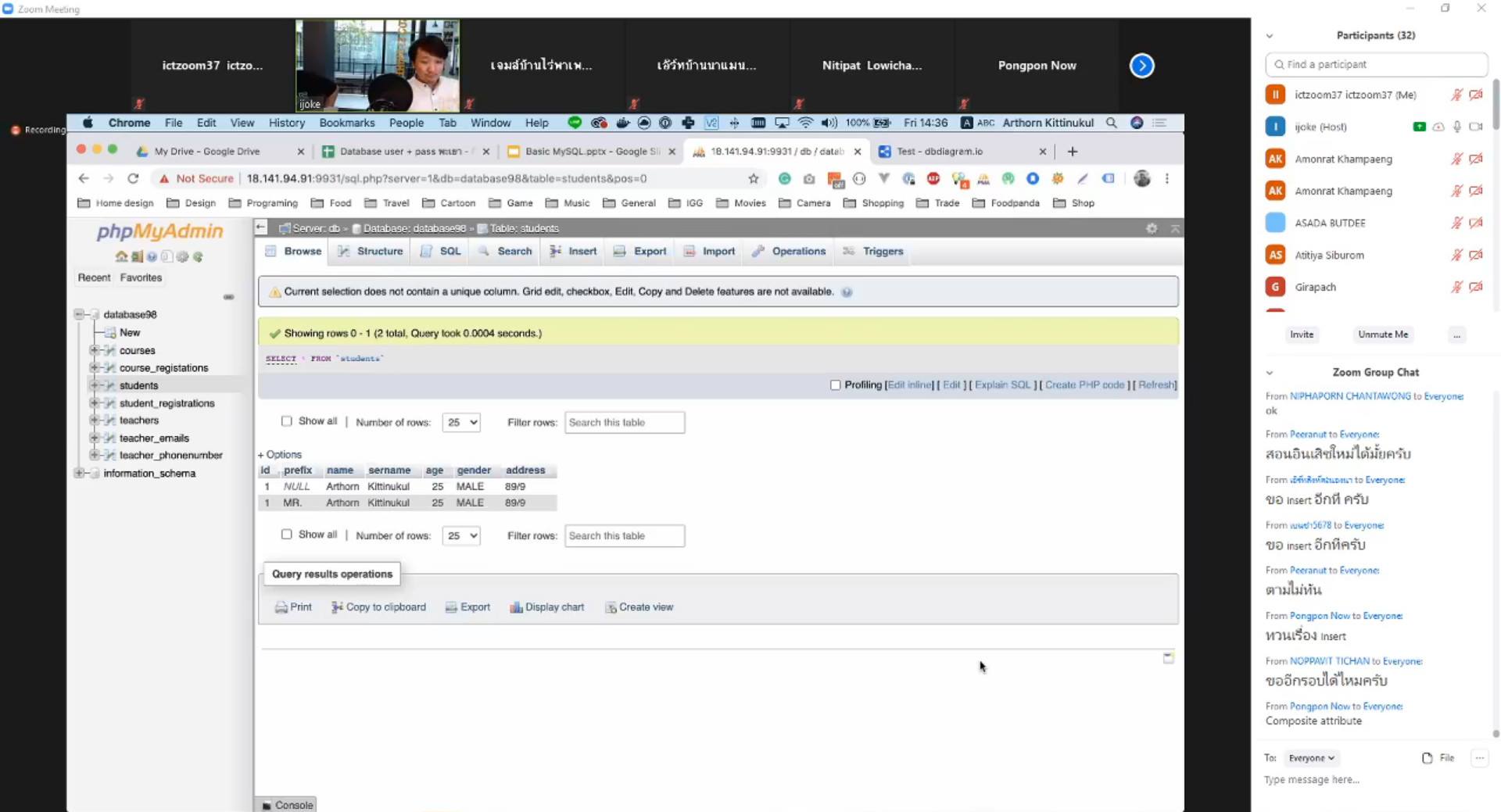The image size is (1501, 812).
Task: Open the chat recipient Everyone dropdown
Action: 1312,758
